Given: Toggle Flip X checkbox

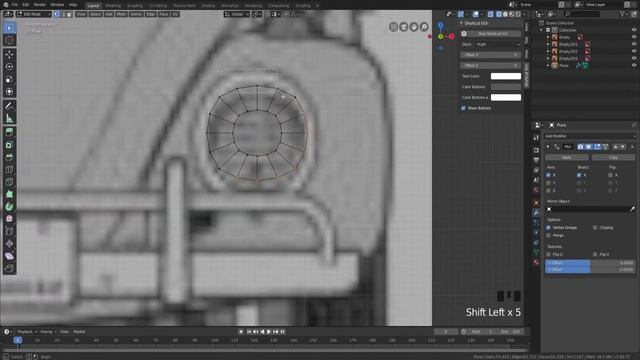Looking at the screenshot, I should coord(610,175).
